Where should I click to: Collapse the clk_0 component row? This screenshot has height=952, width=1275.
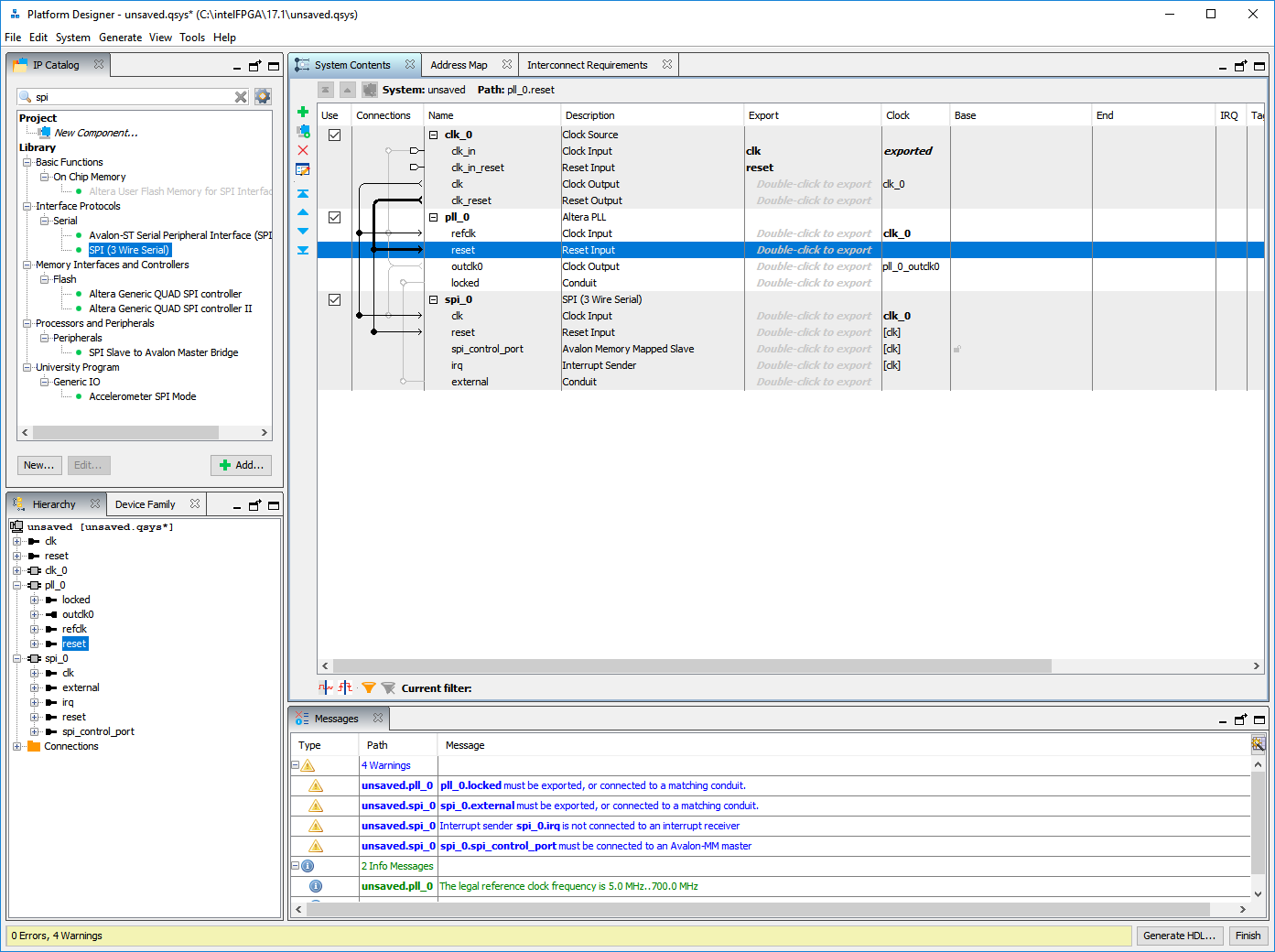434,135
